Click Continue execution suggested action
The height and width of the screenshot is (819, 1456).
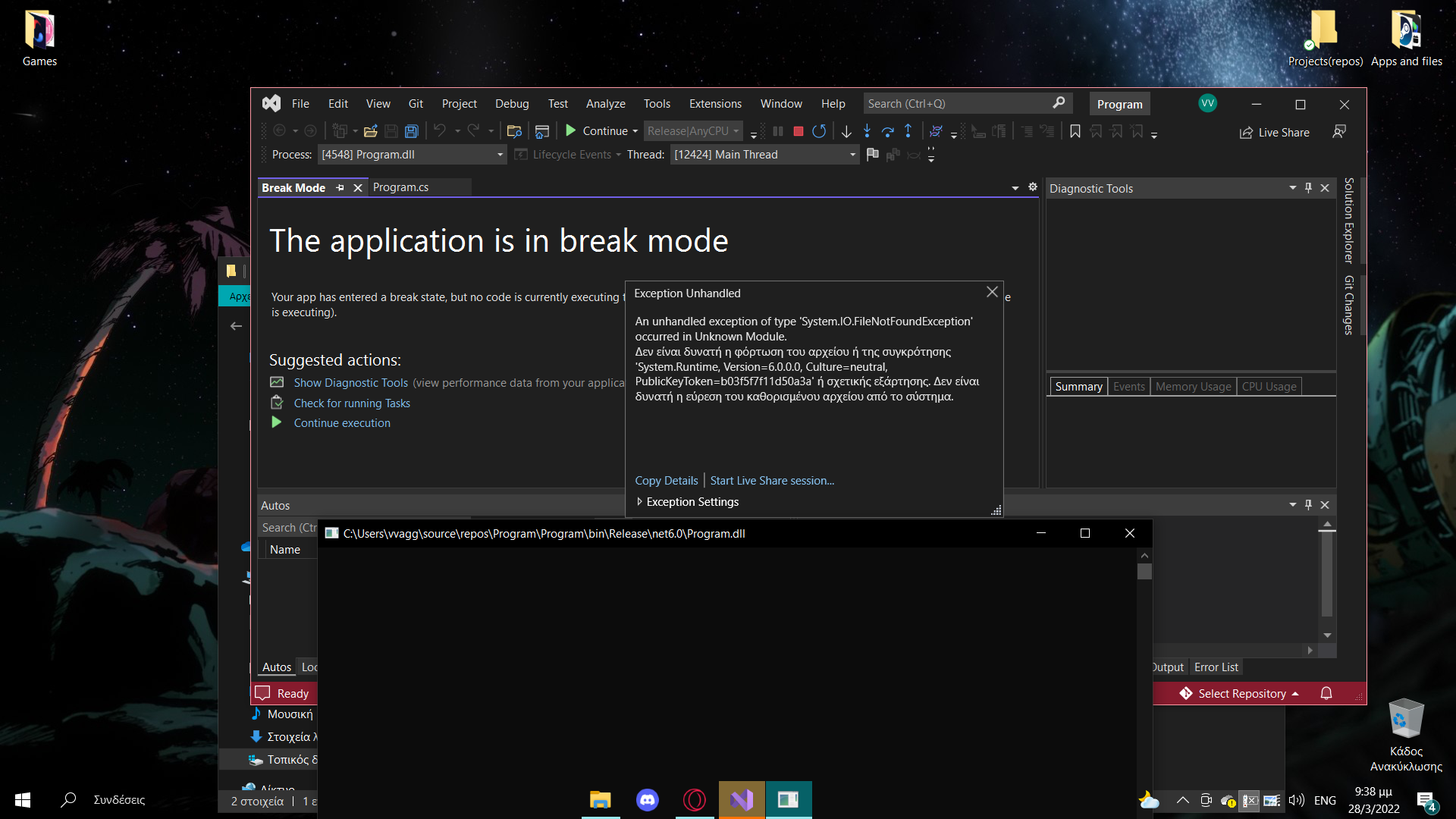pos(341,422)
